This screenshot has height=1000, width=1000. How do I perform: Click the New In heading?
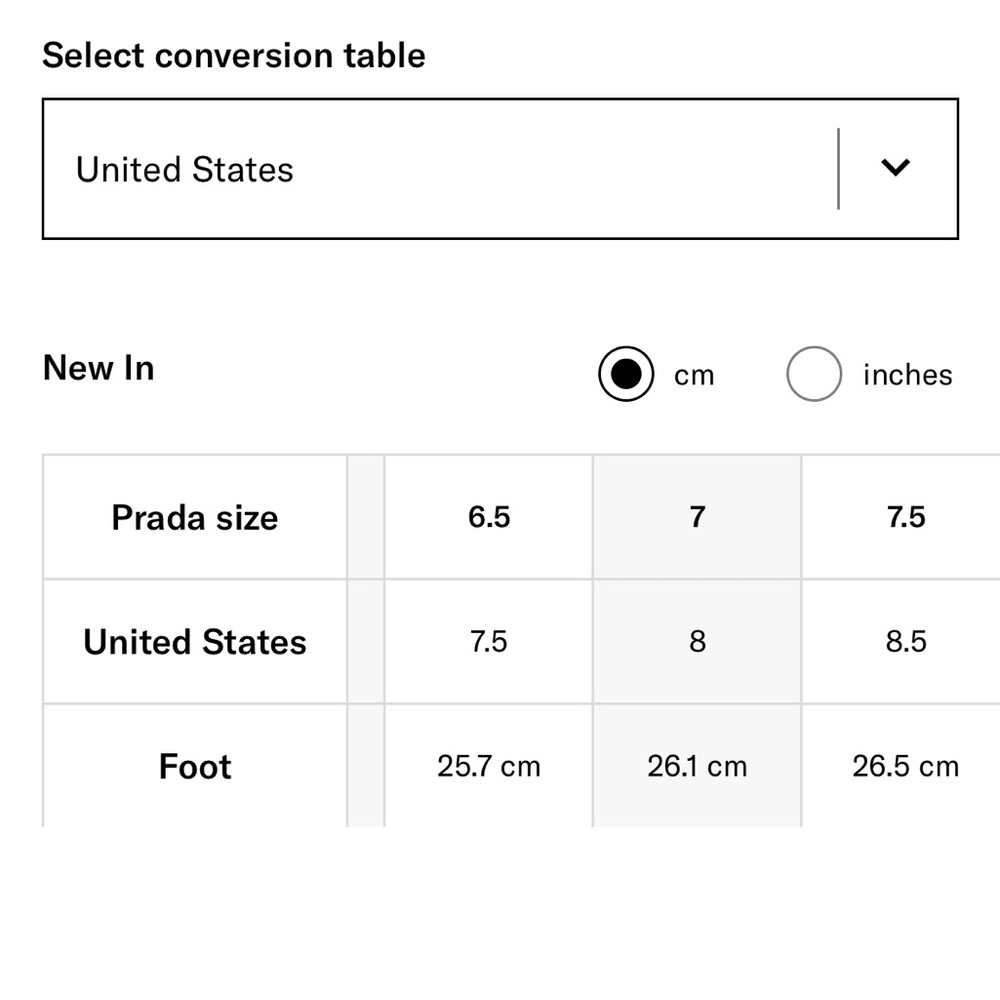[x=99, y=368]
